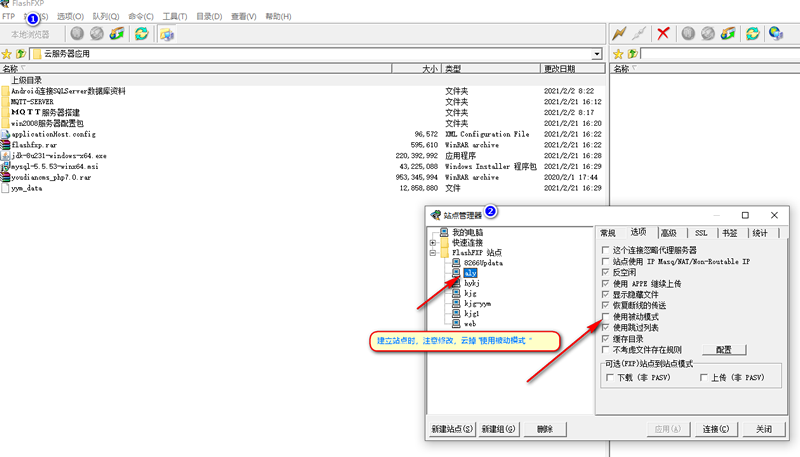
Task: Click the parent folder icon in right pane
Action: click(x=631, y=53)
